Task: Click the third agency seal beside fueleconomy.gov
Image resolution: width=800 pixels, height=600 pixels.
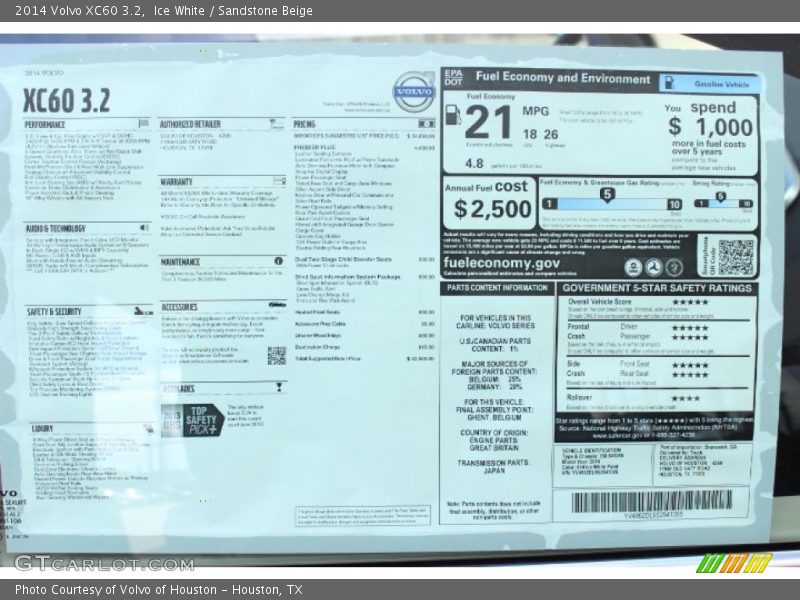Action: [674, 267]
